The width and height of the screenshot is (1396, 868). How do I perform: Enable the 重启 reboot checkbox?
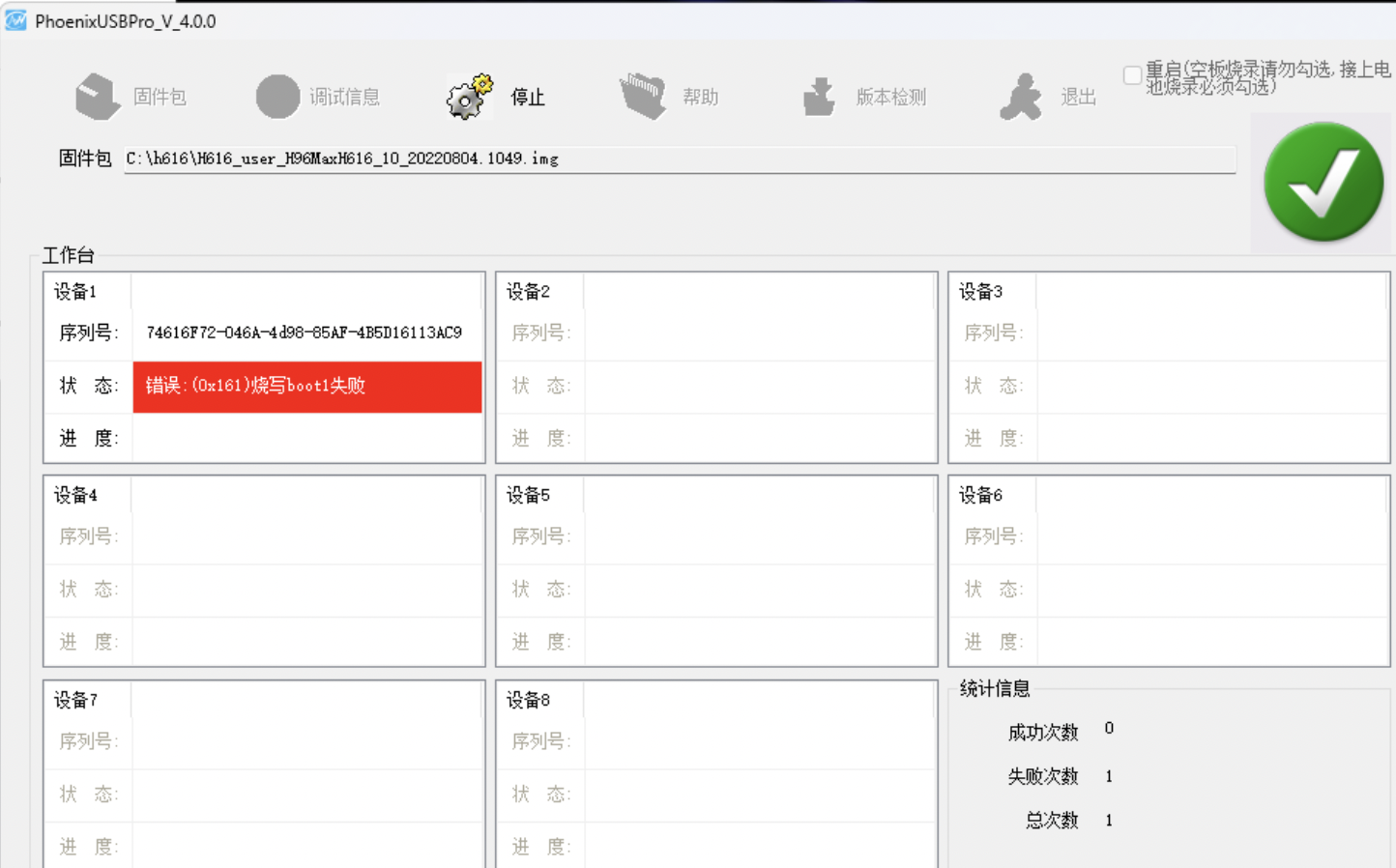point(1132,75)
